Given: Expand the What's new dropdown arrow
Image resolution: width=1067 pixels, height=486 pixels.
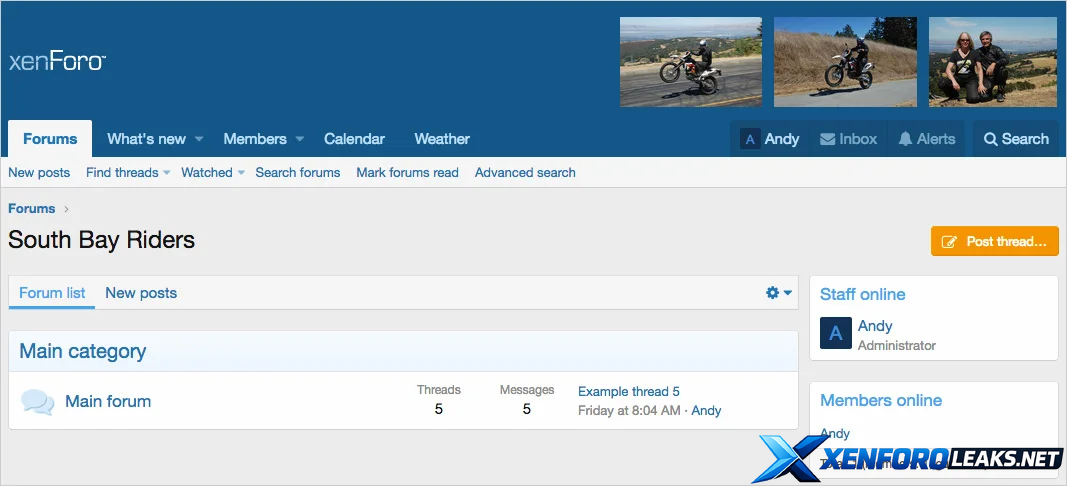Looking at the screenshot, I should tap(199, 139).
